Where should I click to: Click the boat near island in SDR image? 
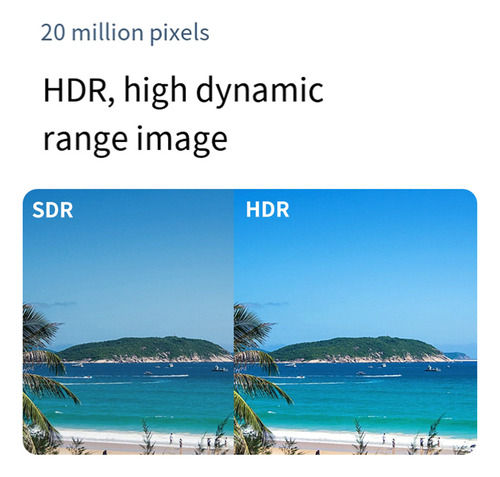(x=220, y=368)
